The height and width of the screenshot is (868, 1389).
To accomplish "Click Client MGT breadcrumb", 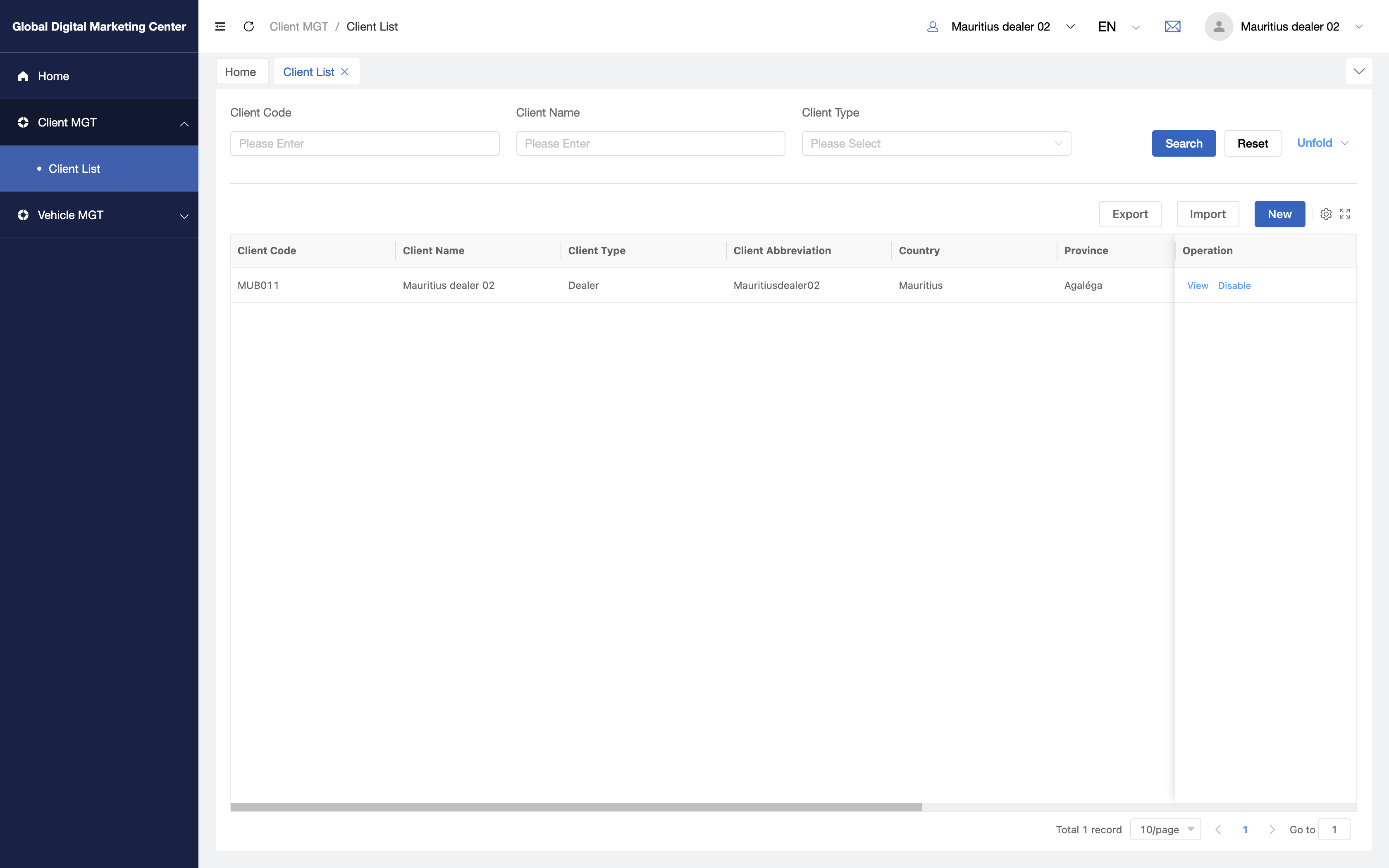I will 298,26.
